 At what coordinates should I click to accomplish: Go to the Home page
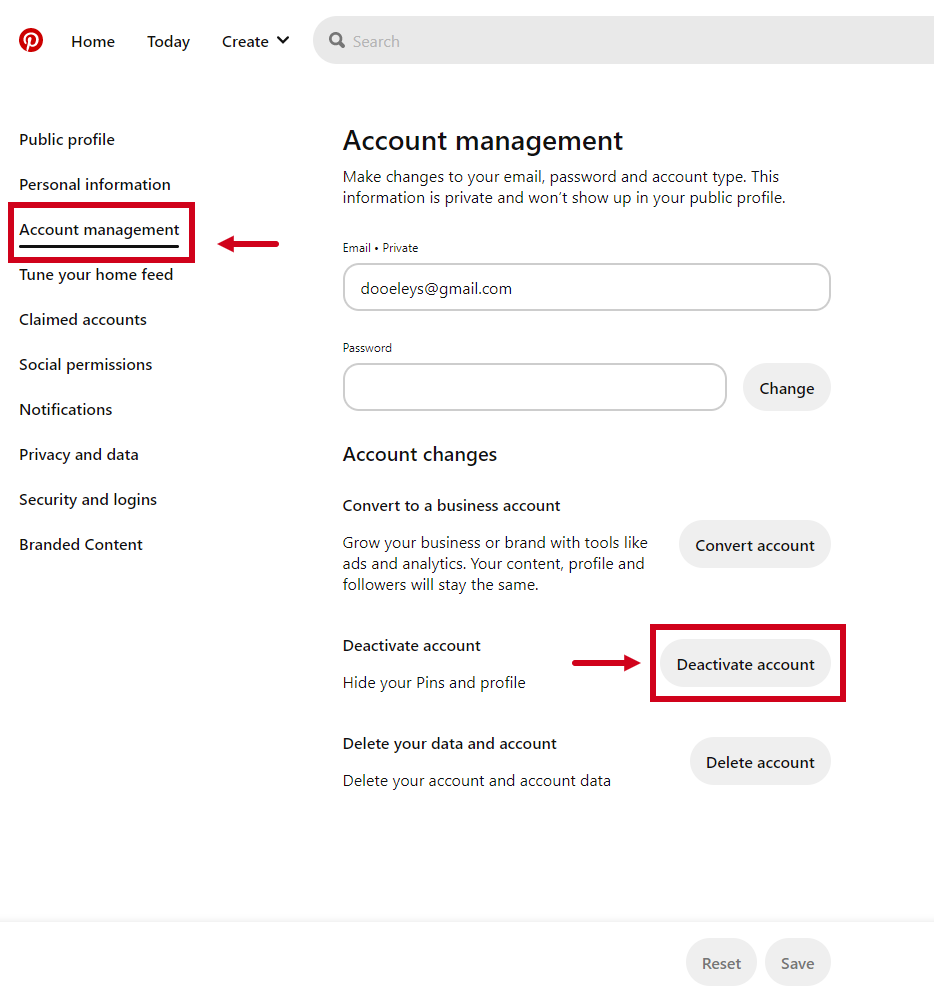(93, 42)
